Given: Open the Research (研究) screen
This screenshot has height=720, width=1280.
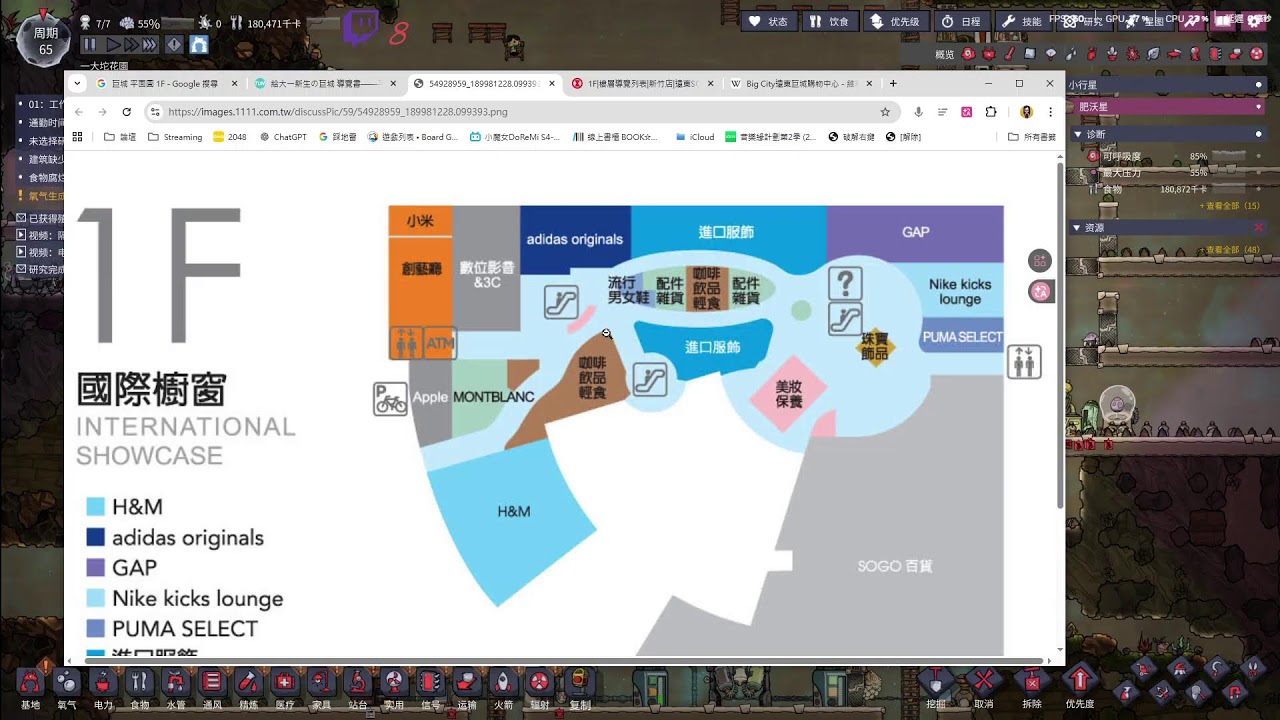Looking at the screenshot, I should click(1083, 21).
